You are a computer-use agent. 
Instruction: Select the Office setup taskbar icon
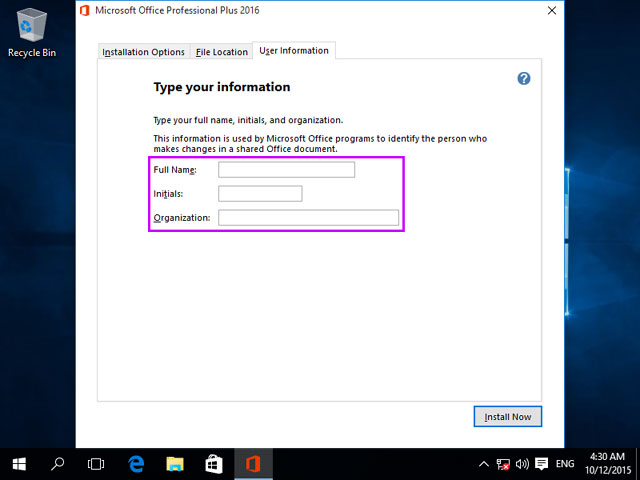(253, 464)
